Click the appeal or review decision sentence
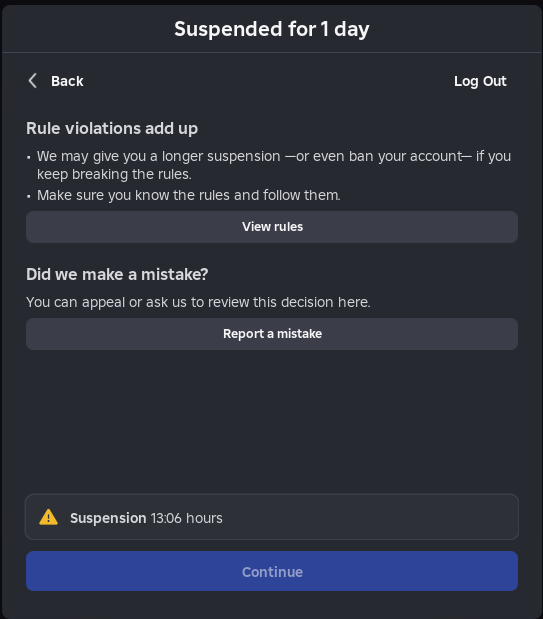This screenshot has width=543, height=619. 198,302
